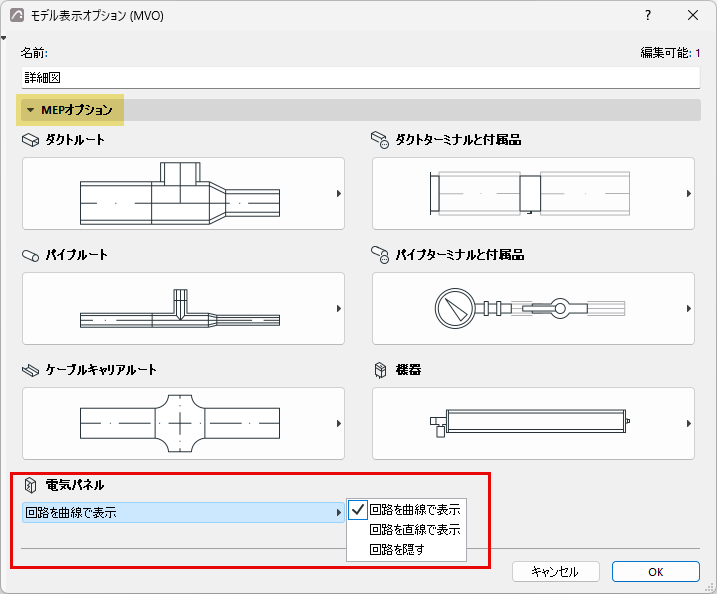Image resolution: width=717 pixels, height=594 pixels.
Task: Select 回路を曲線で表示 menu option
Action: 407,509
